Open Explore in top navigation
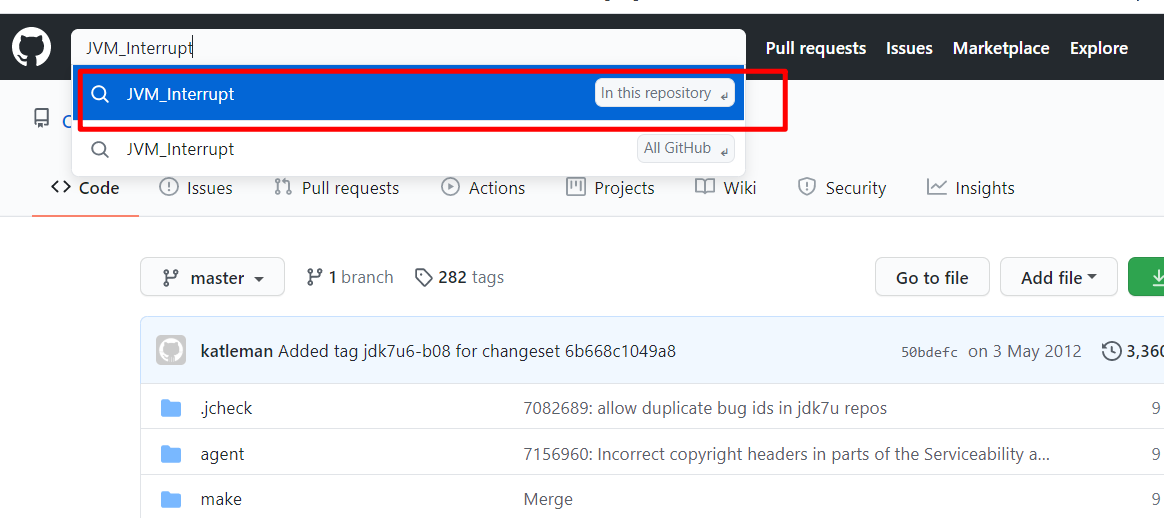The image size is (1164, 518). tap(1099, 48)
